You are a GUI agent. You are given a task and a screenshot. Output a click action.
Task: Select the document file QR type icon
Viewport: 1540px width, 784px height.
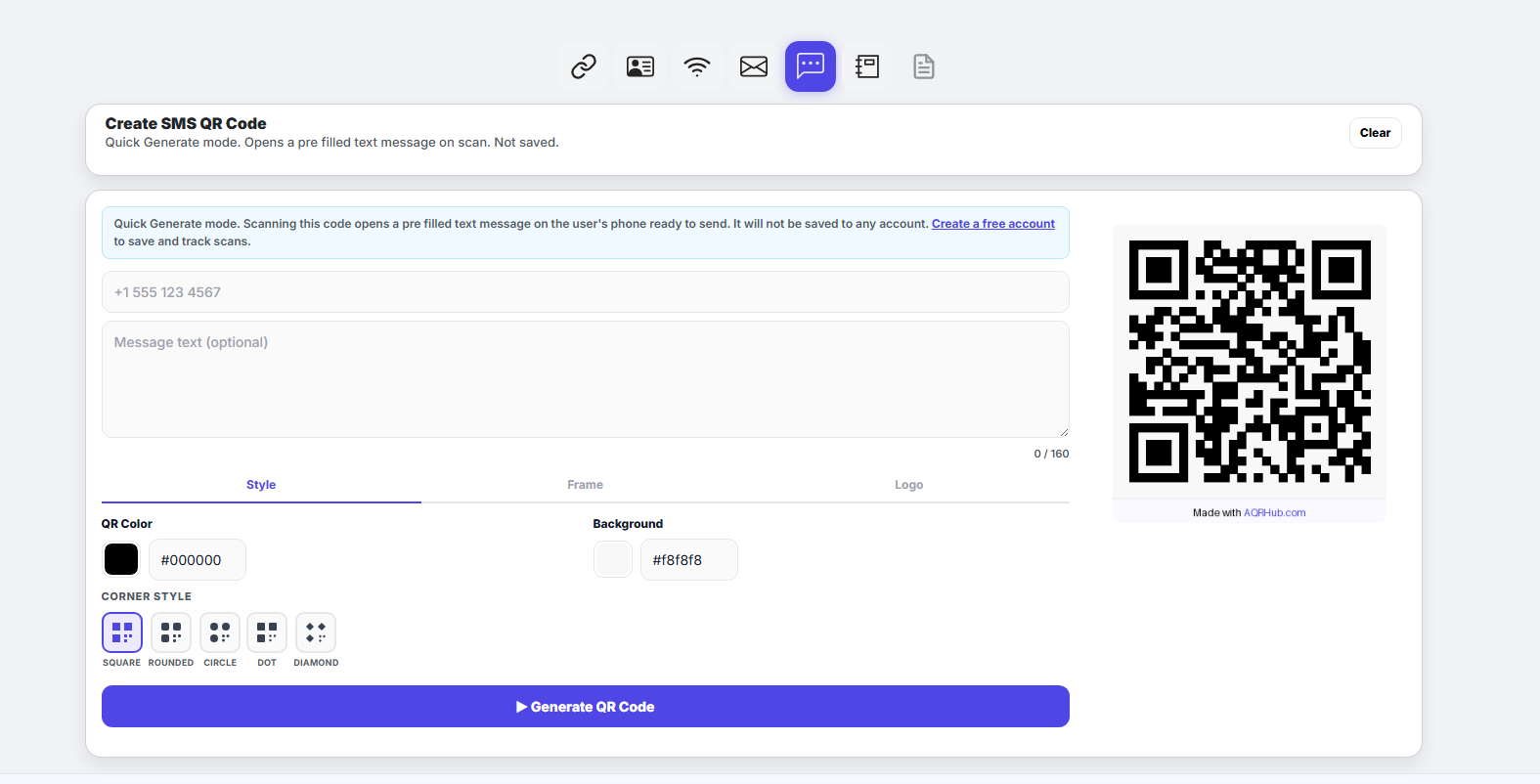[924, 66]
